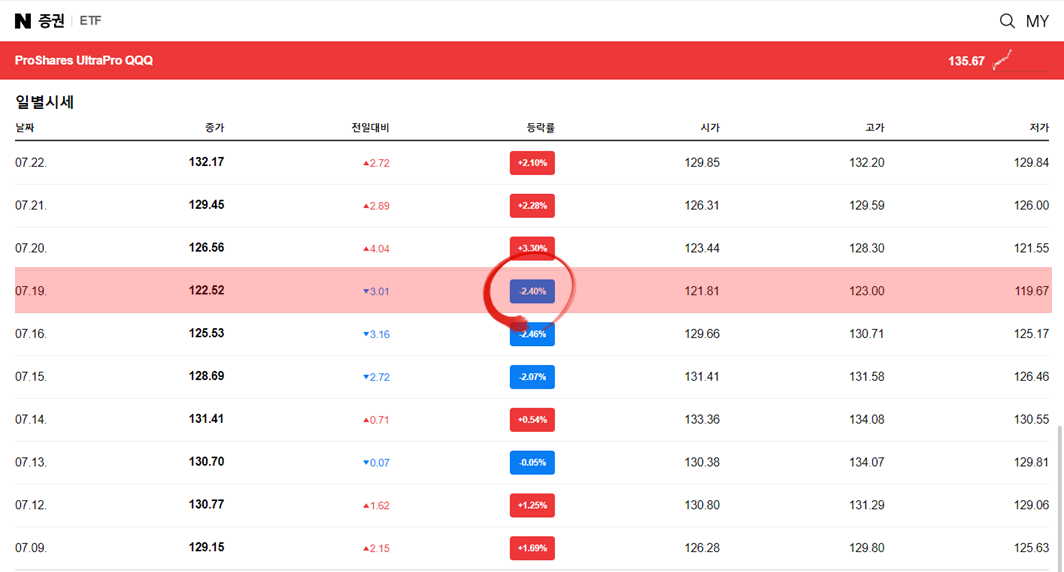1064x572 pixels.
Task: Click the +0.54% change badge
Action: (x=532, y=419)
